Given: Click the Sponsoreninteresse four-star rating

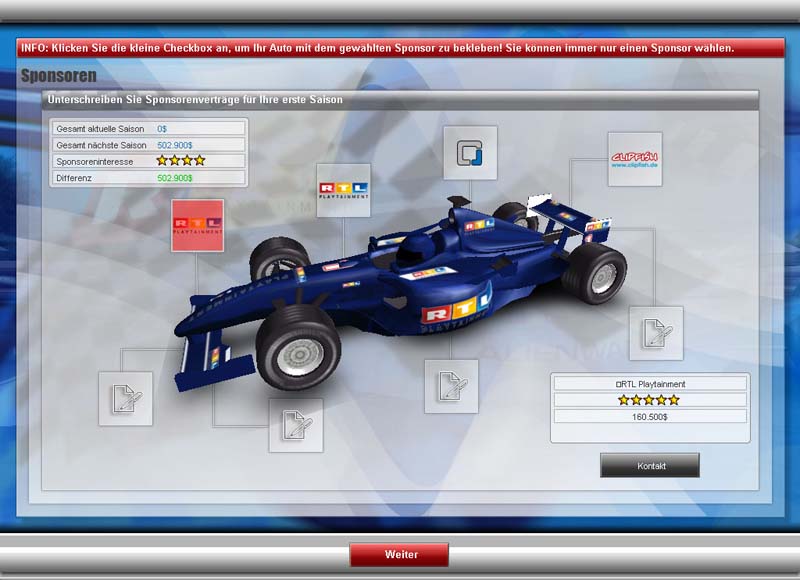Looking at the screenshot, I should click(x=180, y=160).
